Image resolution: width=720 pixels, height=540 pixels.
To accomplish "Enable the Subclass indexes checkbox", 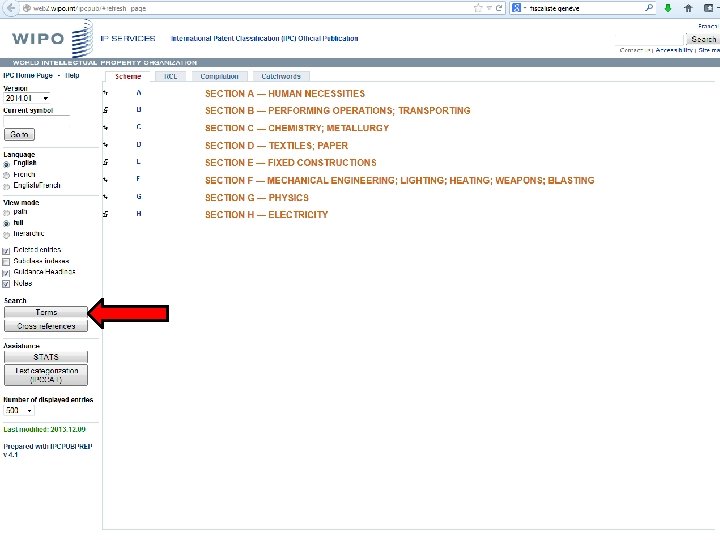I will [x=6, y=262].
